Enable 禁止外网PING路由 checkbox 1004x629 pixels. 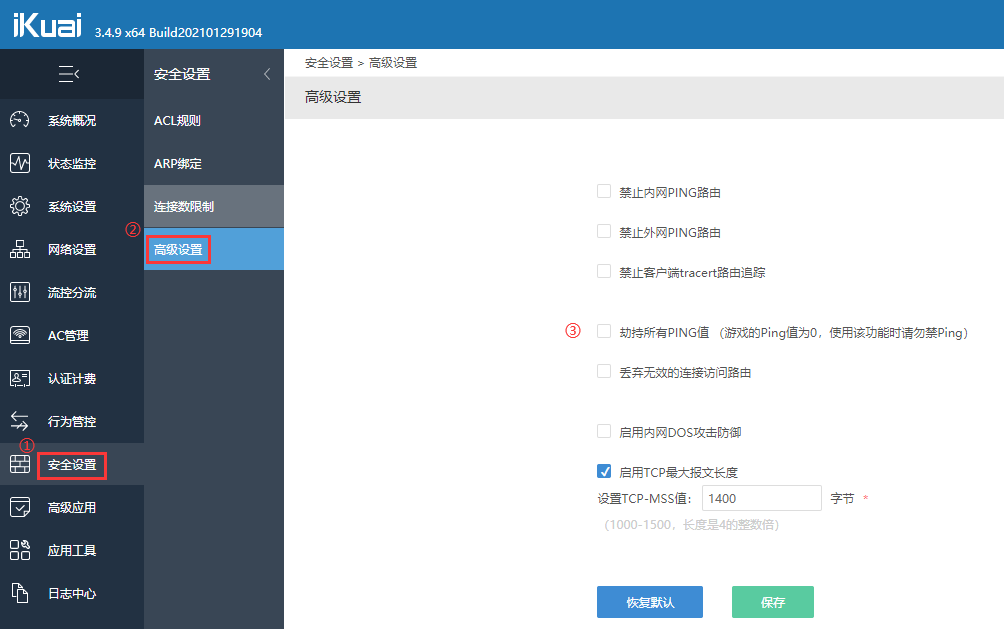click(604, 231)
